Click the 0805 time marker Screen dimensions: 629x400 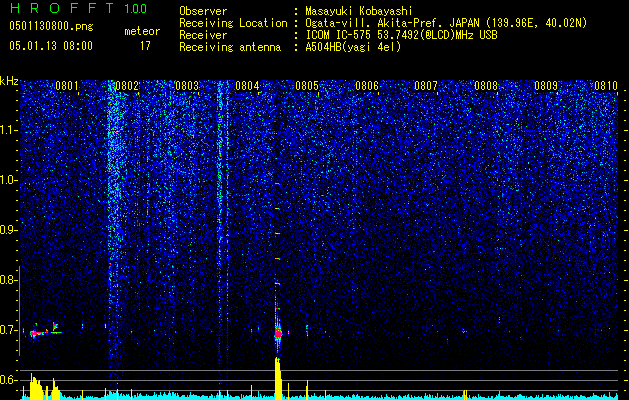pos(307,86)
